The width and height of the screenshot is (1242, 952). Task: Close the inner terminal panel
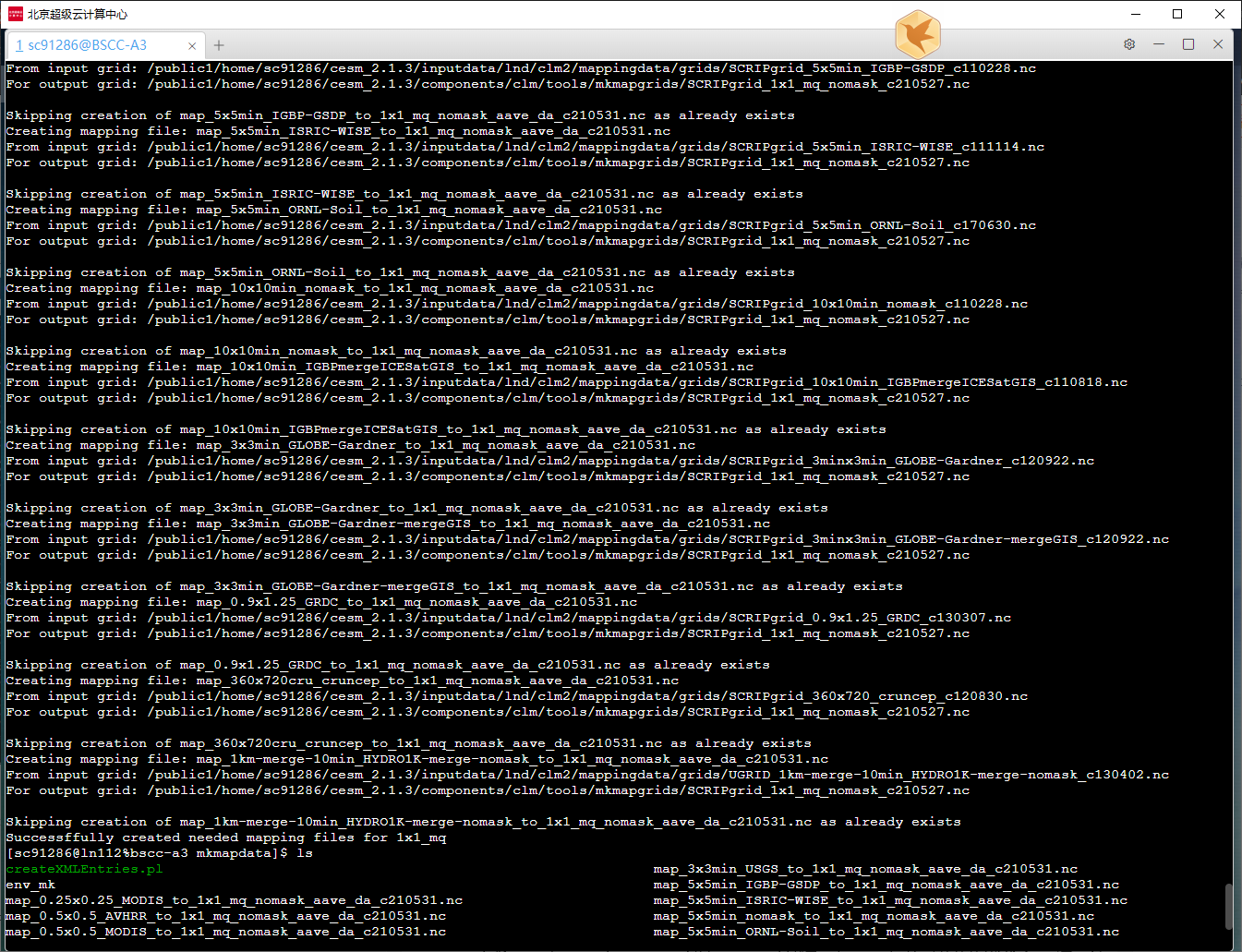(x=1218, y=44)
